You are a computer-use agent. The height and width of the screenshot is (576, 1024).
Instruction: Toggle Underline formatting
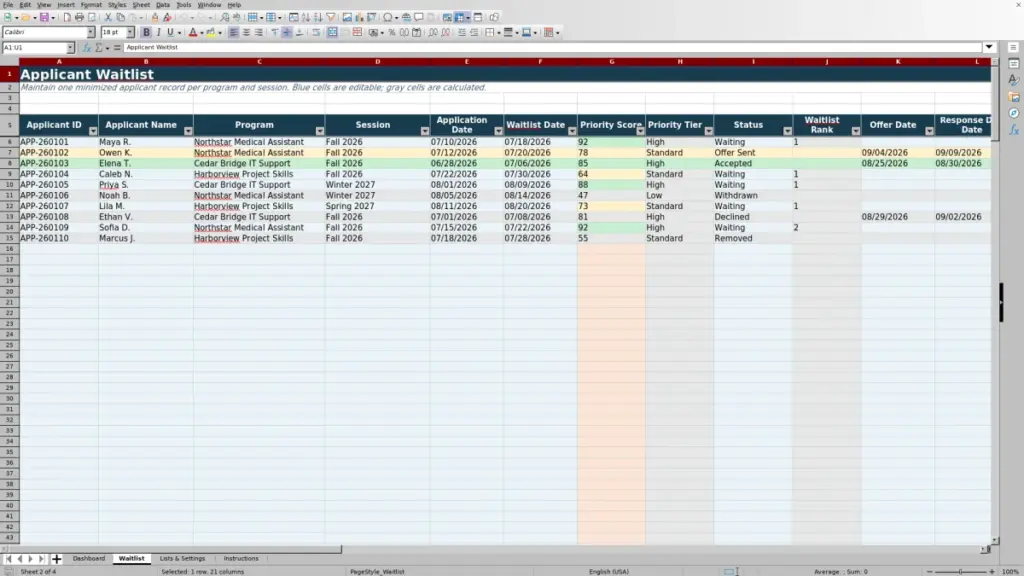pyautogui.click(x=170, y=33)
